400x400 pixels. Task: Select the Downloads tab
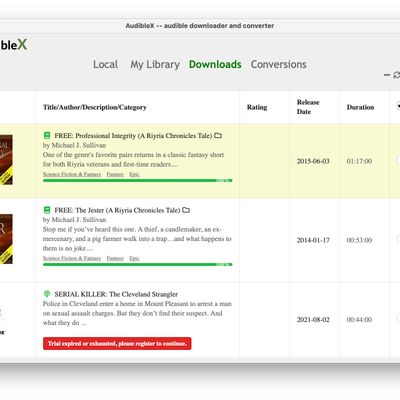(x=215, y=64)
